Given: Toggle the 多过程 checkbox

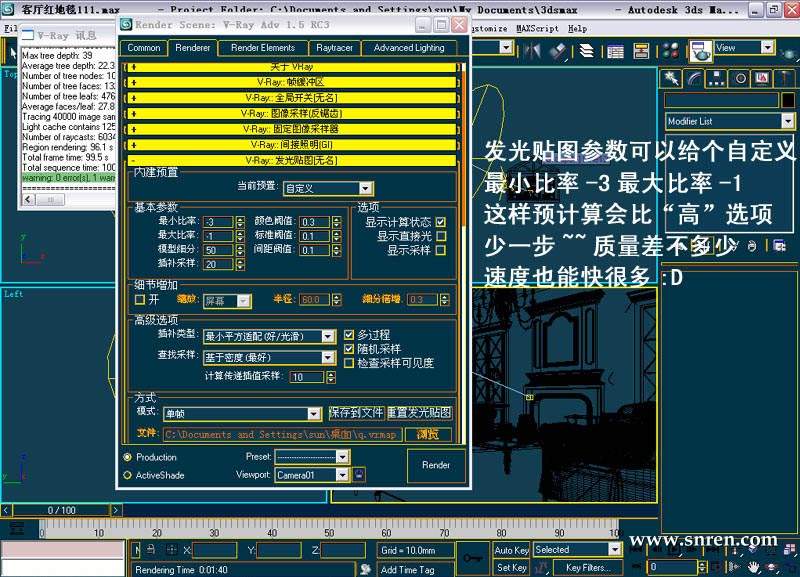Looking at the screenshot, I should pos(349,335).
